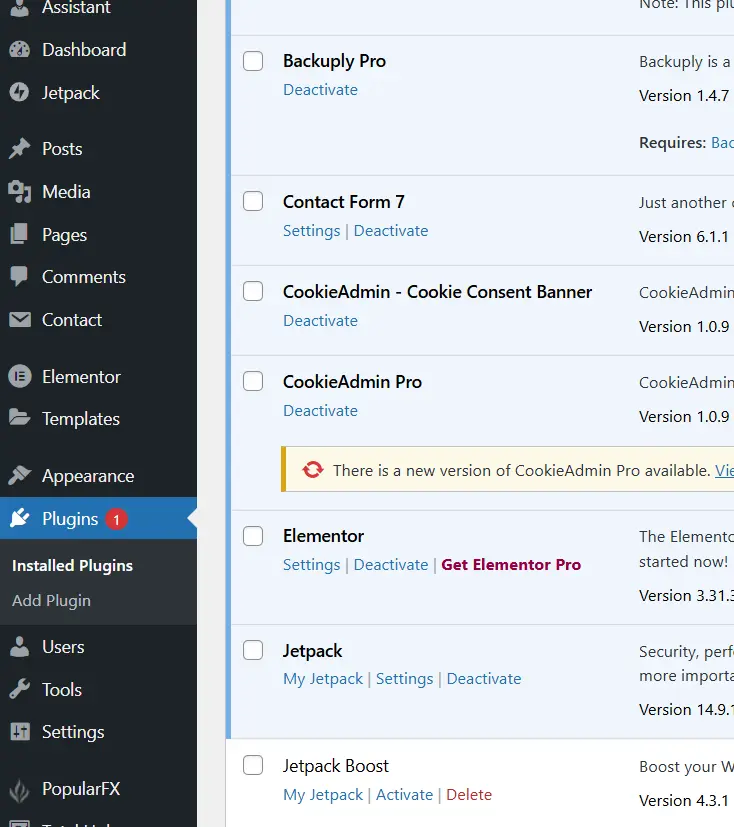Open the Dashboard menu item

point(99,50)
